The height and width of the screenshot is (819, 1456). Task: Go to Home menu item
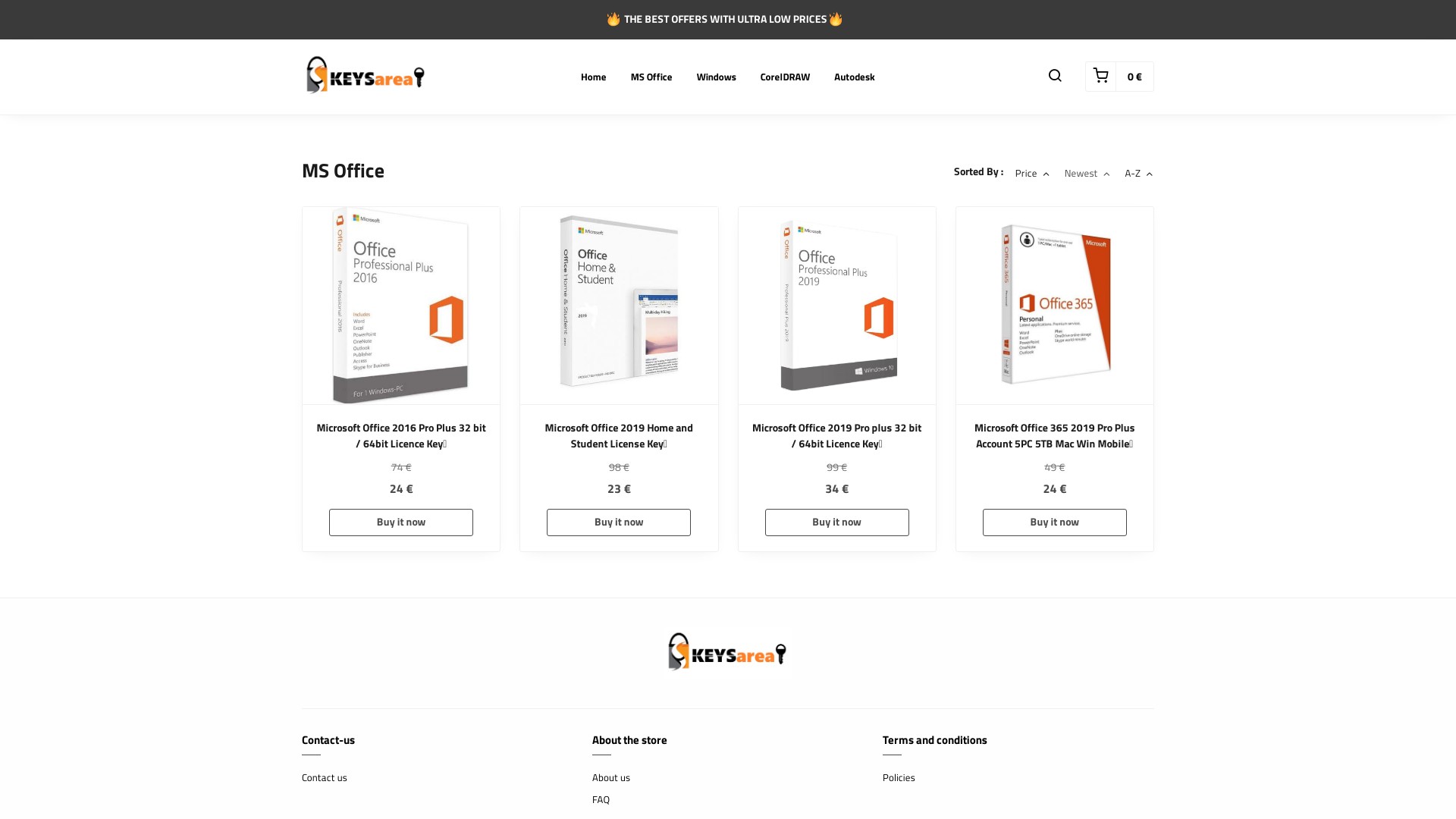coord(593,77)
